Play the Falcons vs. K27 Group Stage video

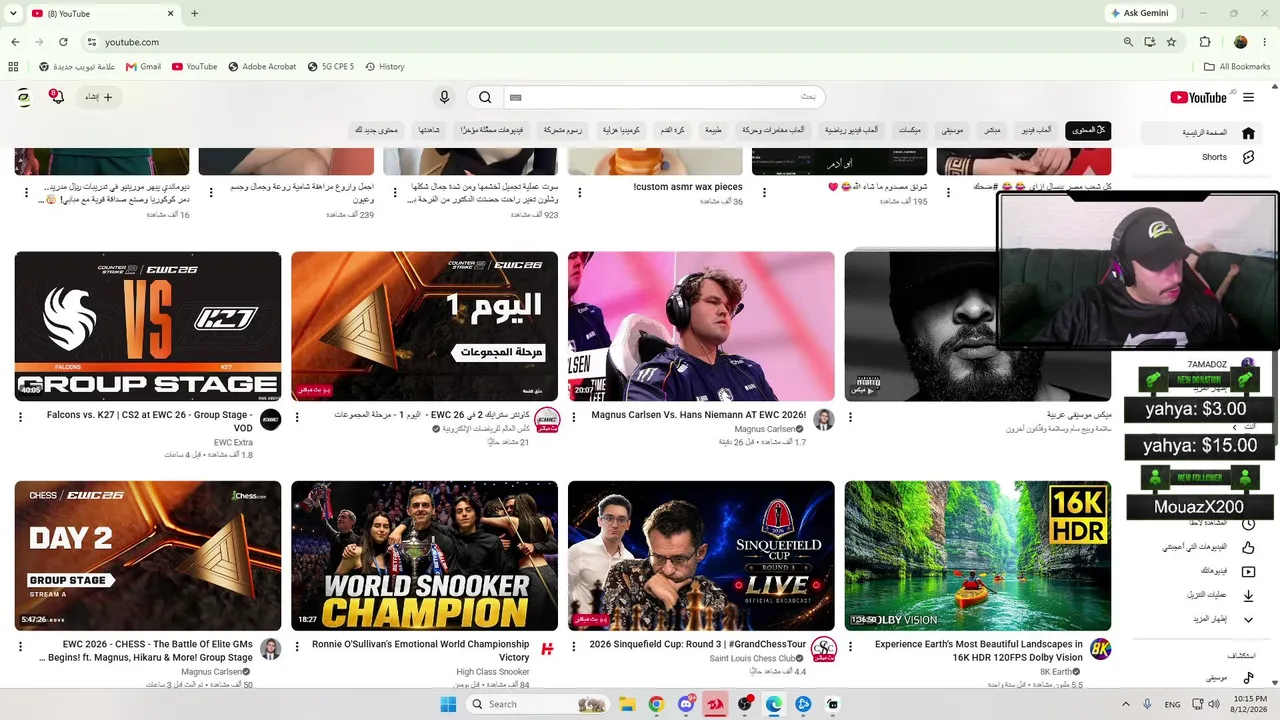(x=148, y=326)
